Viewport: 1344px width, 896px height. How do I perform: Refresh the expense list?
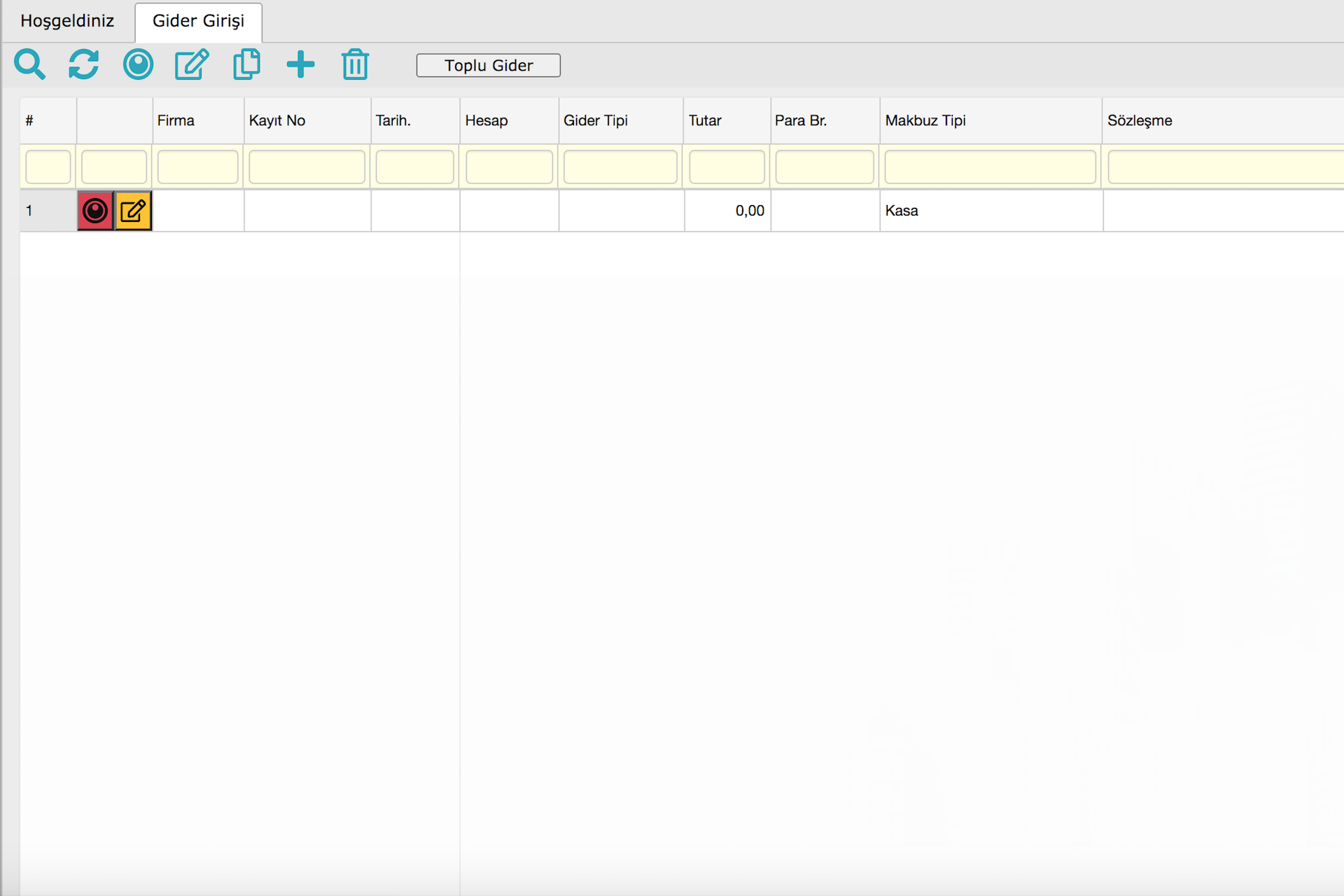[83, 64]
